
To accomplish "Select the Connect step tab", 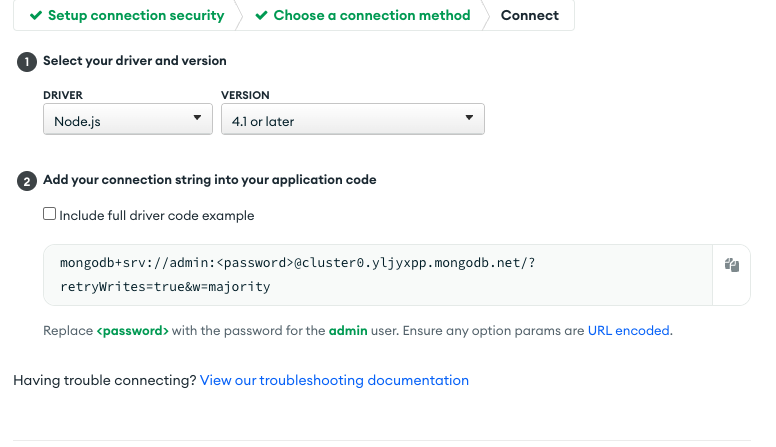I will click(530, 15).
